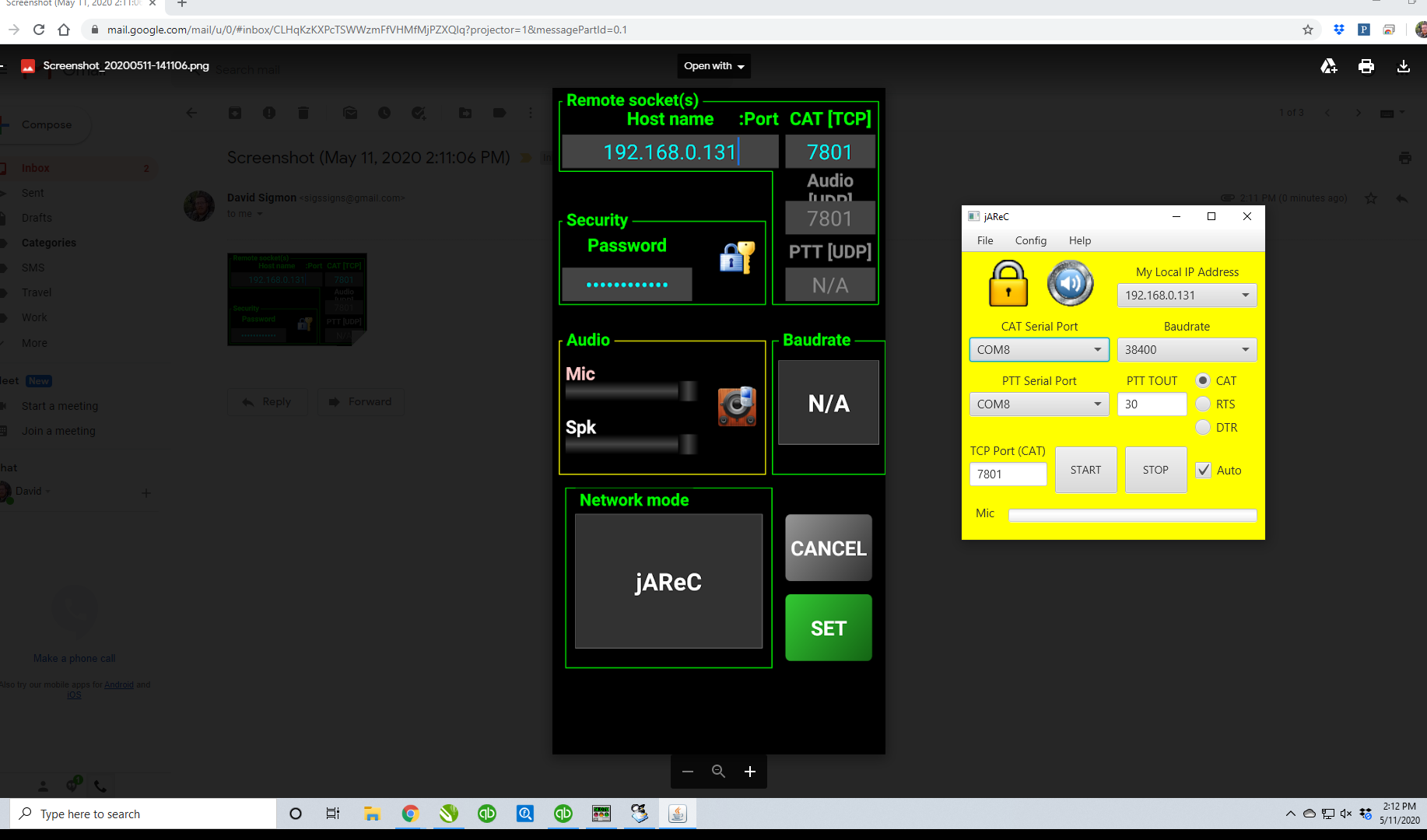Add the image to Google Drive
Image resolution: width=1427 pixels, height=840 pixels.
click(1328, 66)
